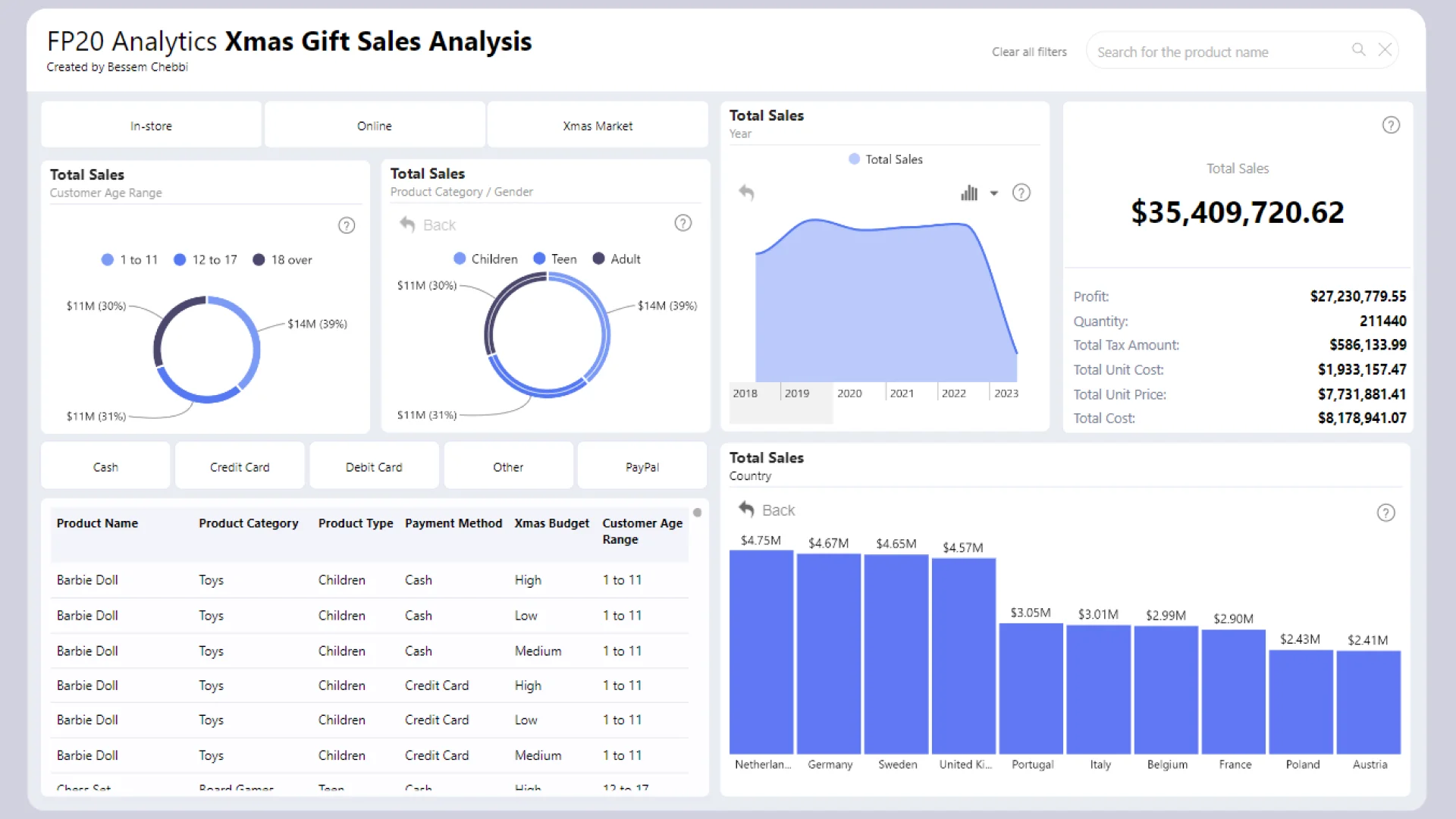Click the Total Tax Amount value $586,133.99

1368,345
